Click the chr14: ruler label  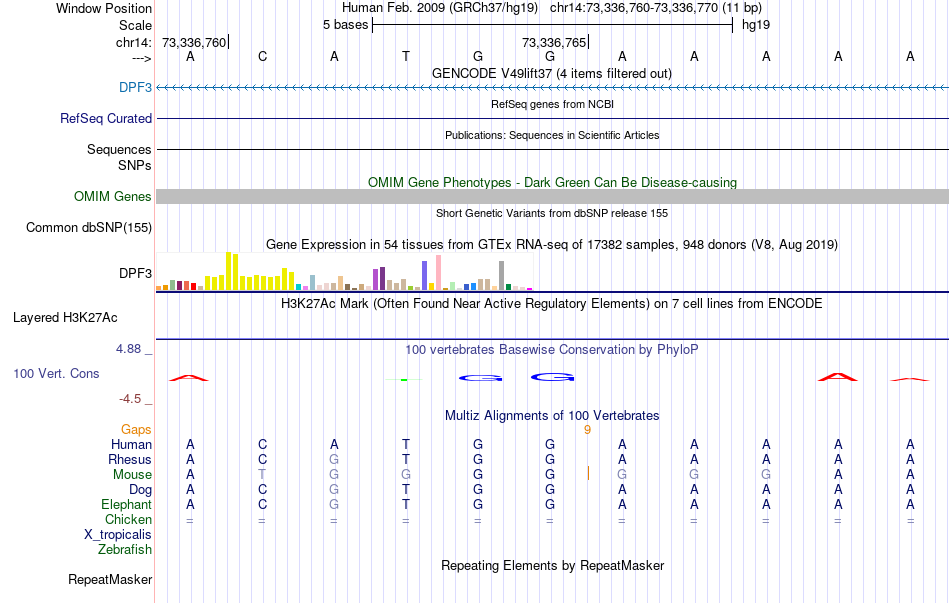pos(134,42)
